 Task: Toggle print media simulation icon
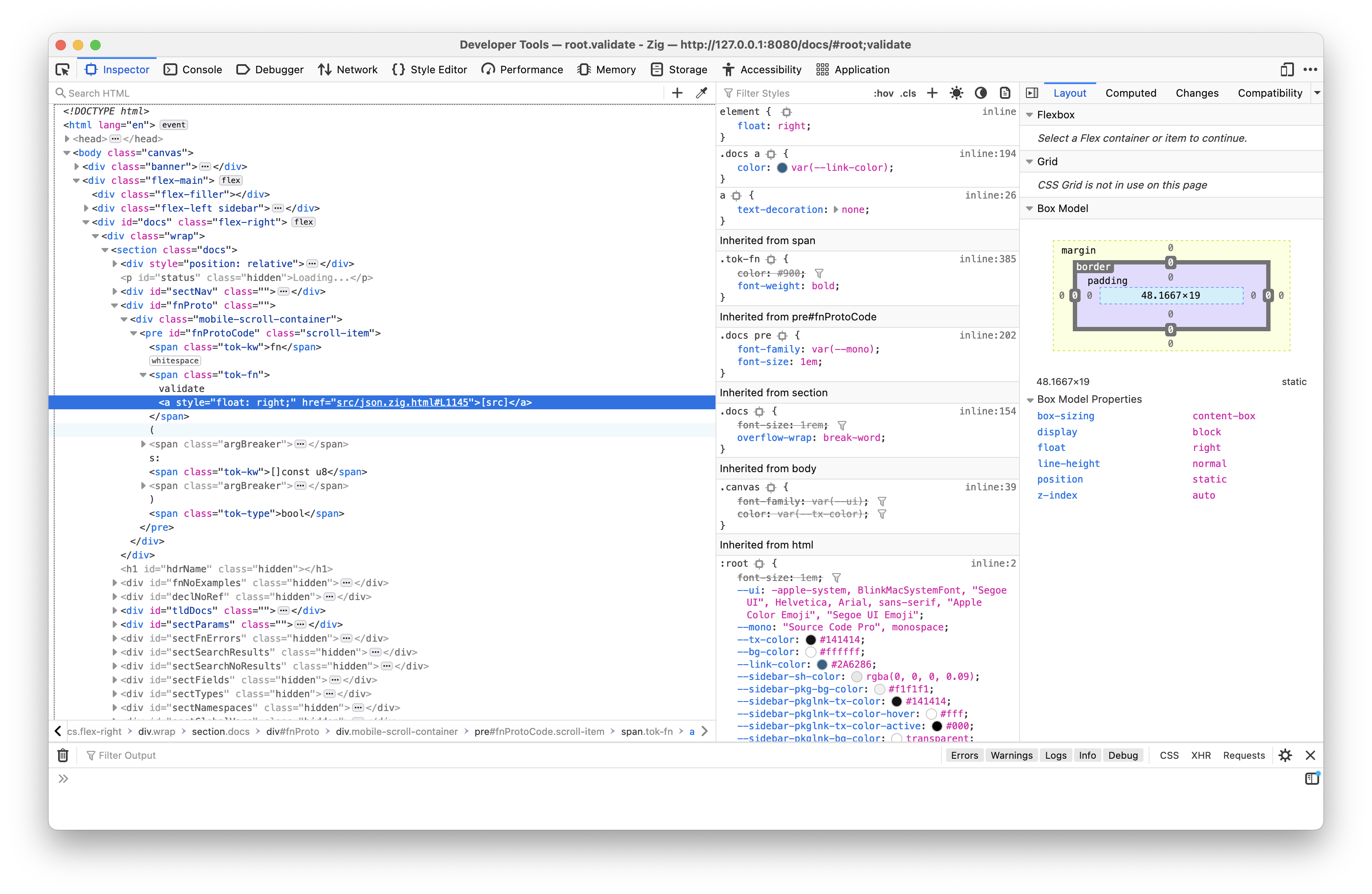tap(1005, 93)
